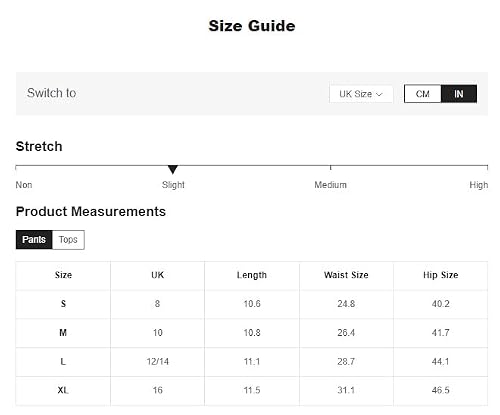Switch to the Tops tab
The width and height of the screenshot is (500, 415).
(68, 240)
